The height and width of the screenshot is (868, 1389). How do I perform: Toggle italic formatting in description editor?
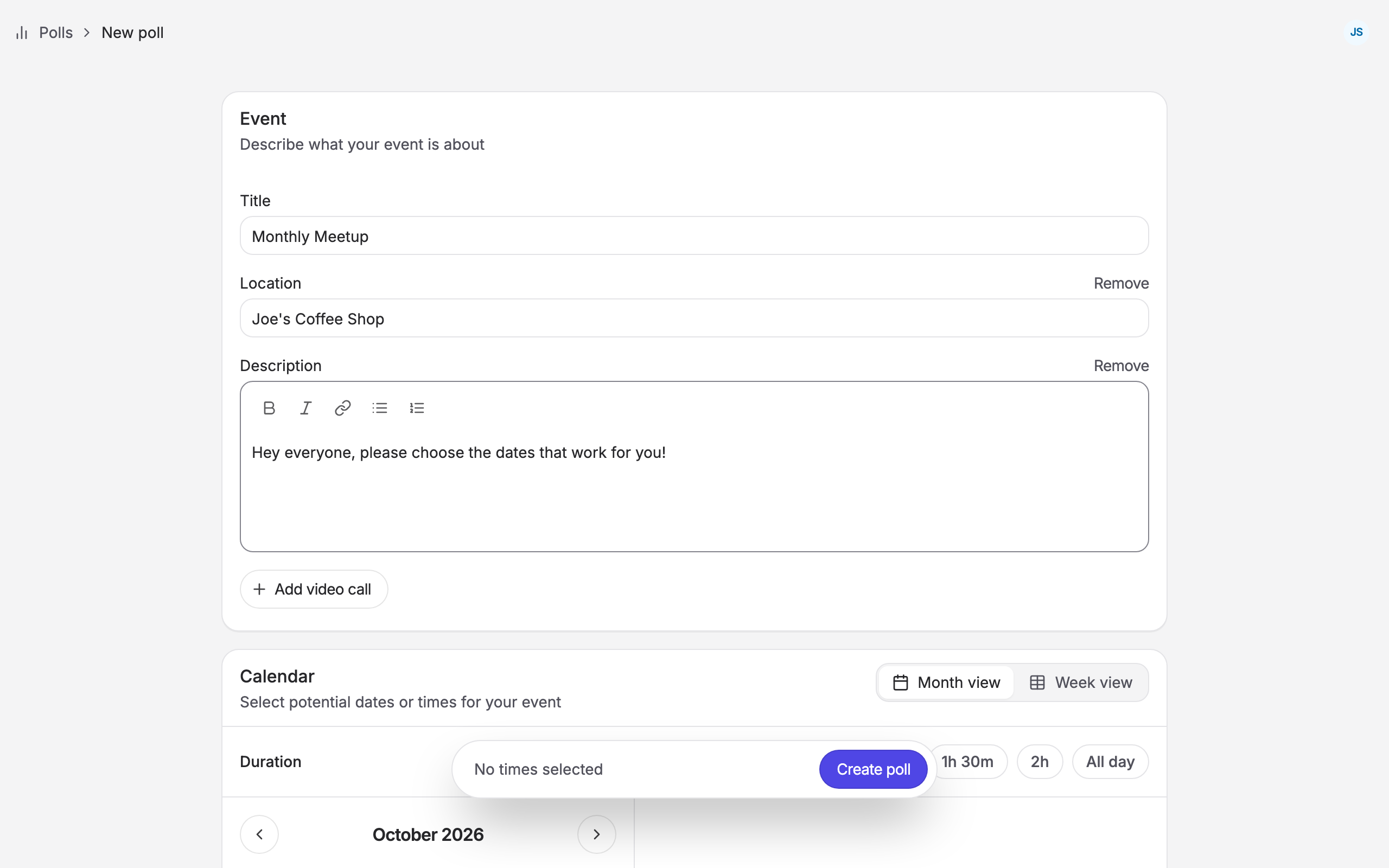pos(306,408)
